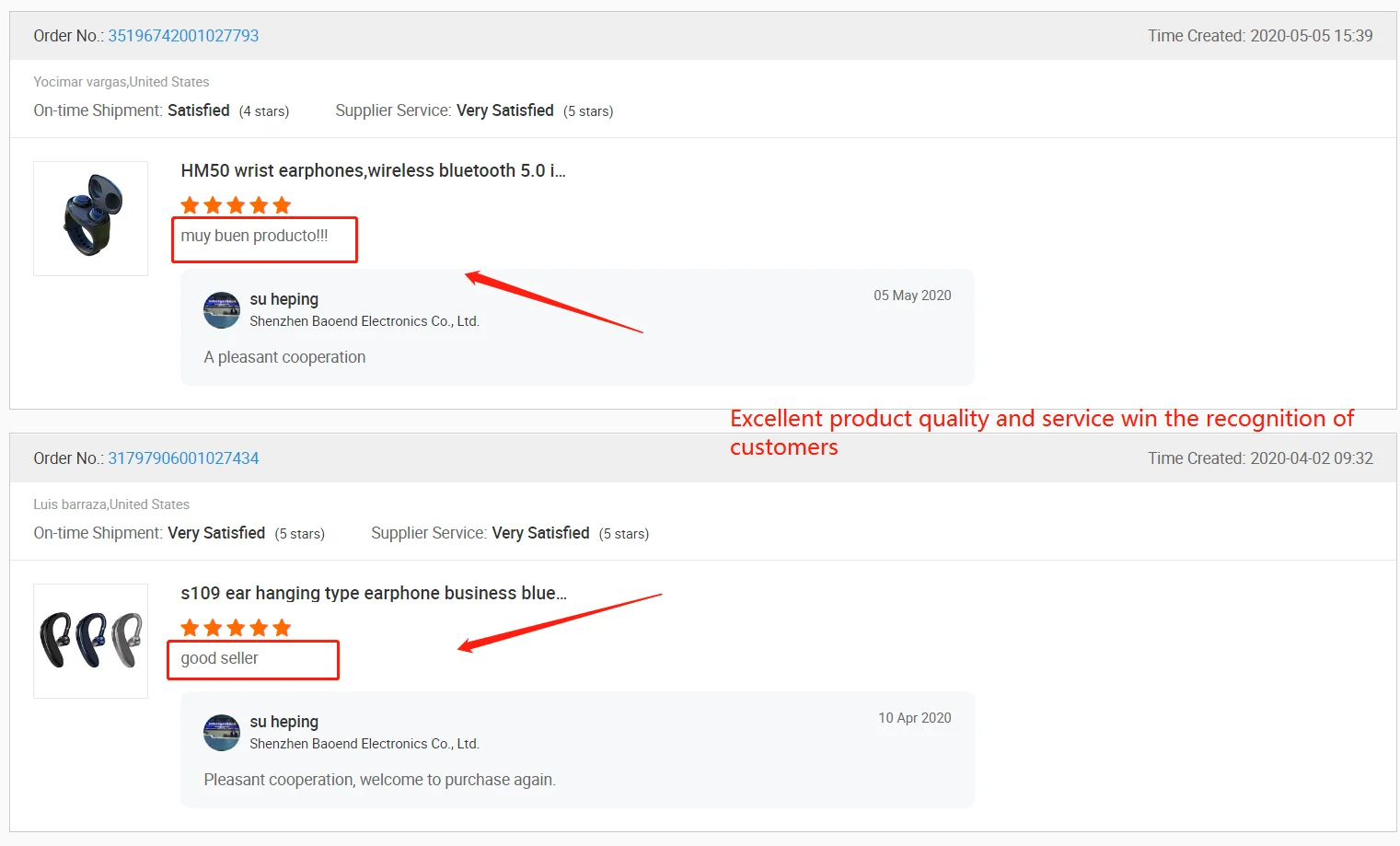Select the 'good seller' review text
This screenshot has width=1400, height=846.
coord(219,658)
